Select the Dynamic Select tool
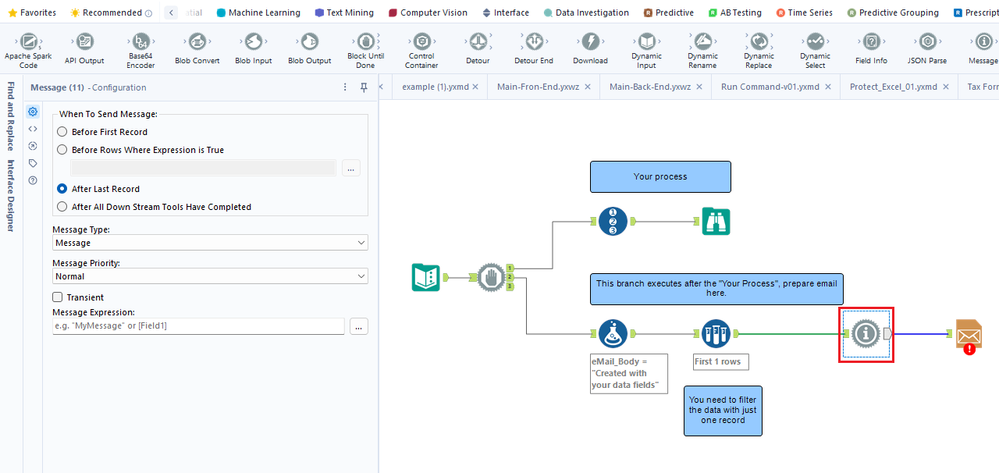This screenshot has width=999, height=473. (815, 50)
